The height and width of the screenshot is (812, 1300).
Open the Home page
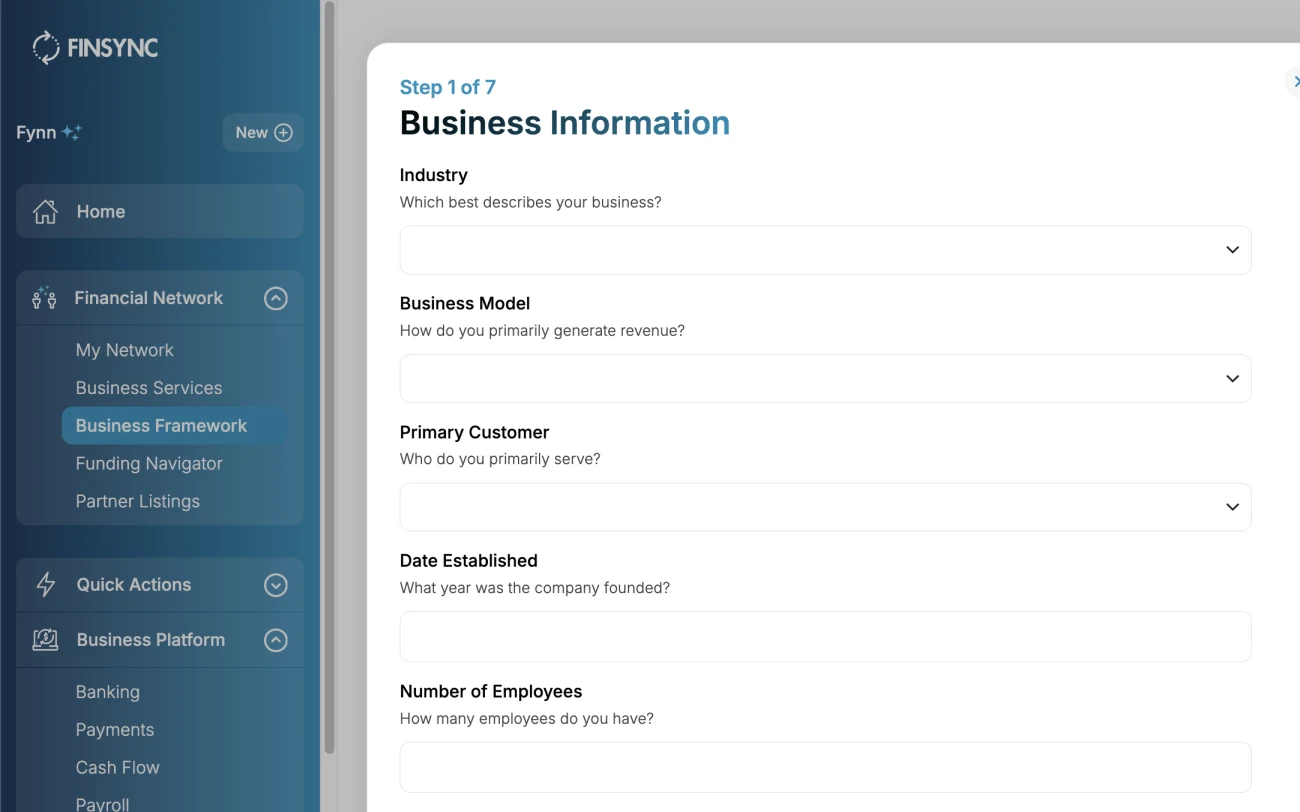tap(160, 211)
